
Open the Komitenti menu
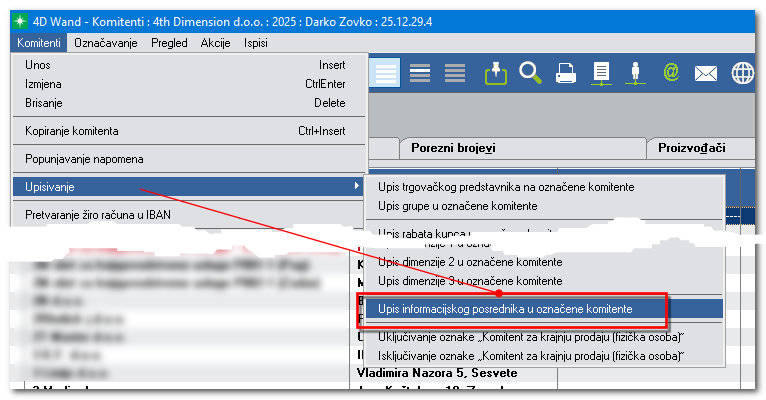coord(40,42)
